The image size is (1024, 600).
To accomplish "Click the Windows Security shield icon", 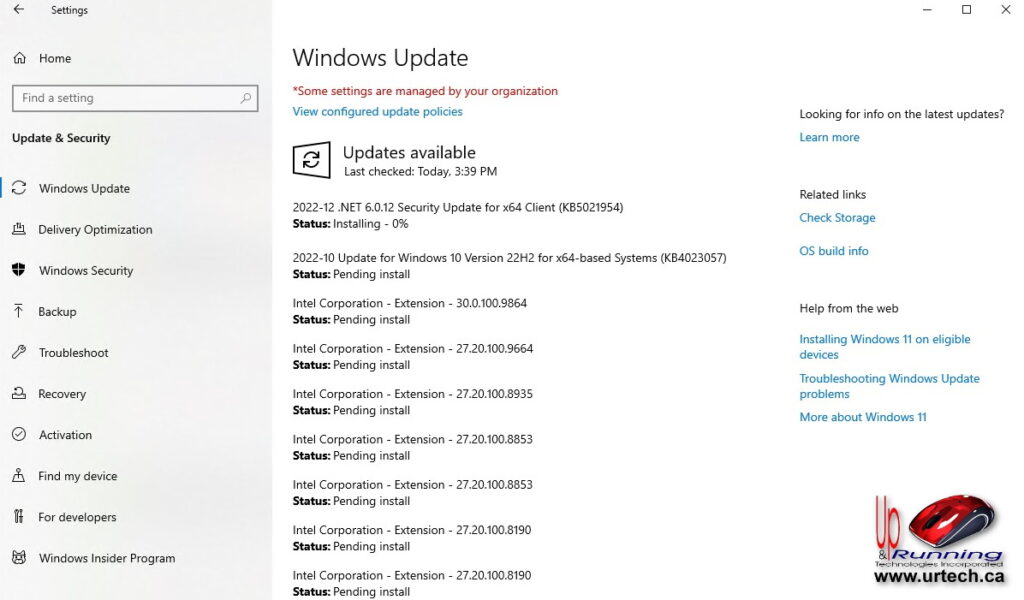I will pyautogui.click(x=19, y=270).
